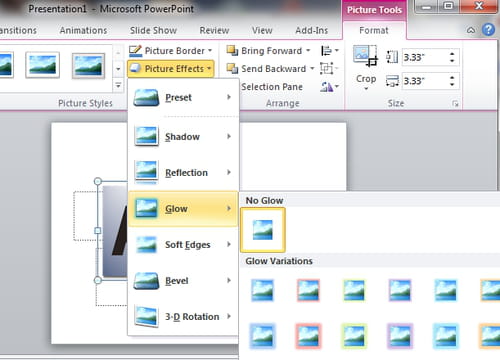Select the Glow menu entry
This screenshot has height=360, width=500.
click(183, 209)
